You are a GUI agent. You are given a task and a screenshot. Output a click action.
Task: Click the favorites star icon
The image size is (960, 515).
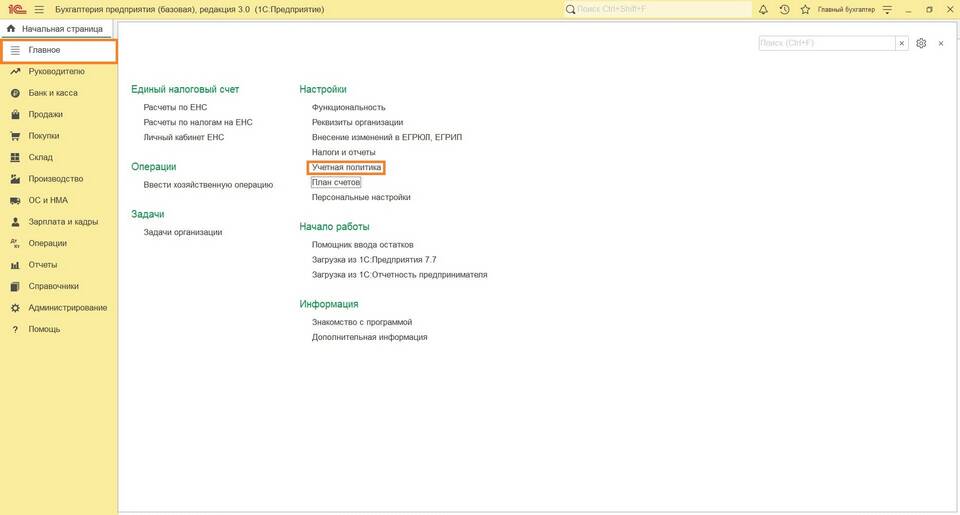pos(805,9)
